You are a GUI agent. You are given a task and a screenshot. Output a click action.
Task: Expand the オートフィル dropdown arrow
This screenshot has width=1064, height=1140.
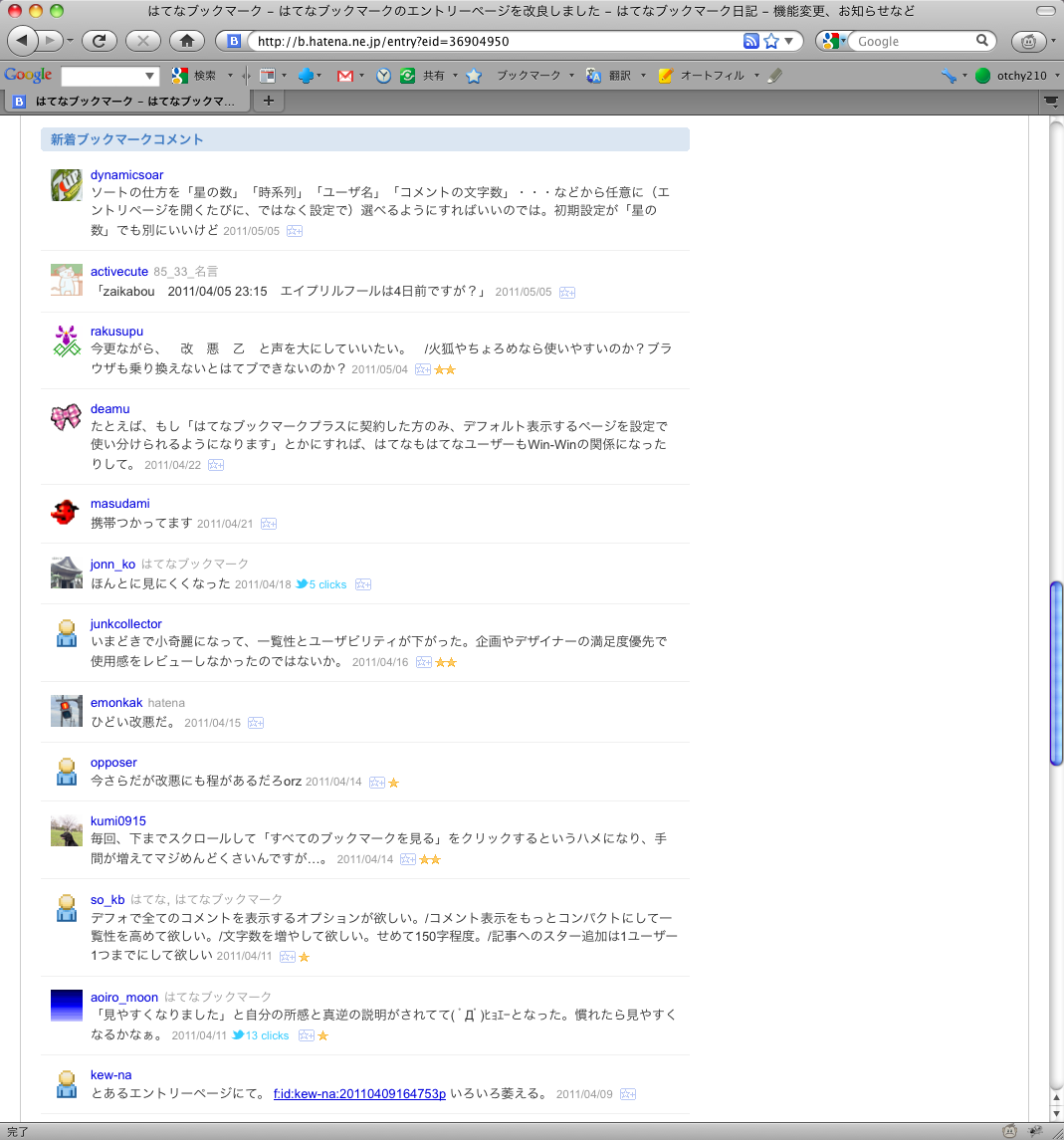(x=756, y=76)
